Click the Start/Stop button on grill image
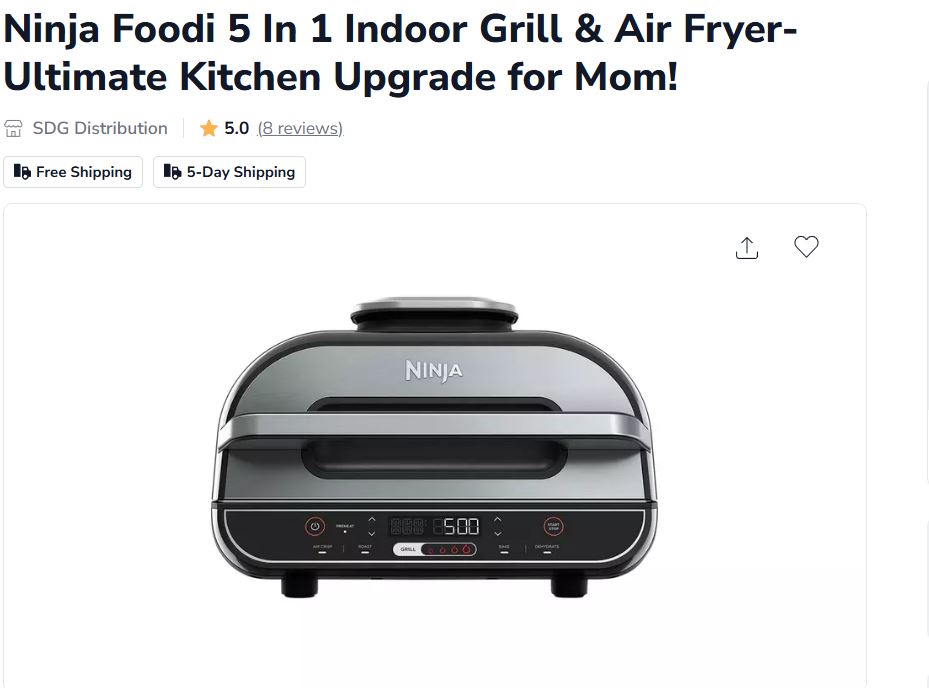This screenshot has width=929, height=688. (x=553, y=526)
